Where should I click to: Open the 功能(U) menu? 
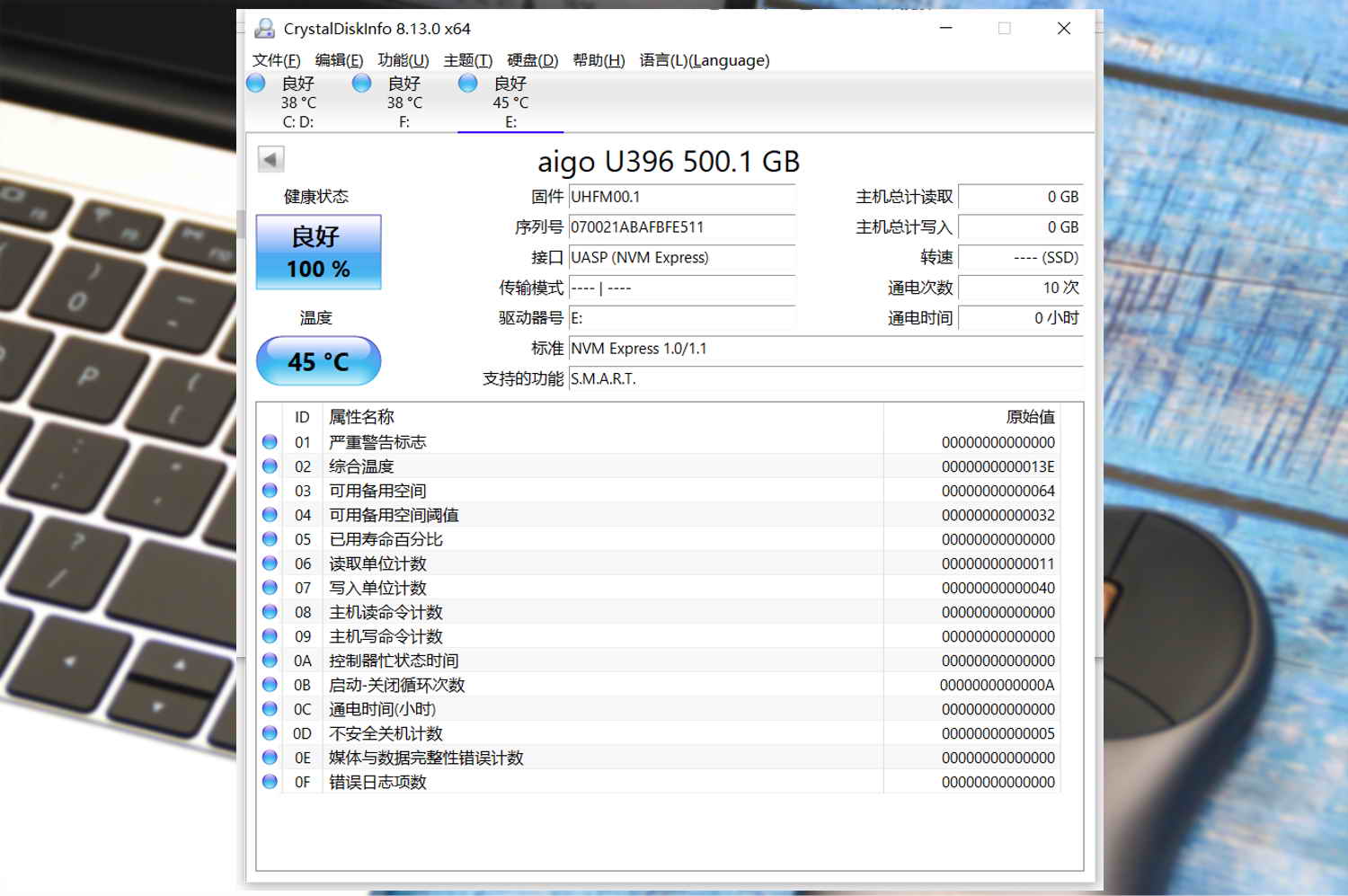pos(404,60)
